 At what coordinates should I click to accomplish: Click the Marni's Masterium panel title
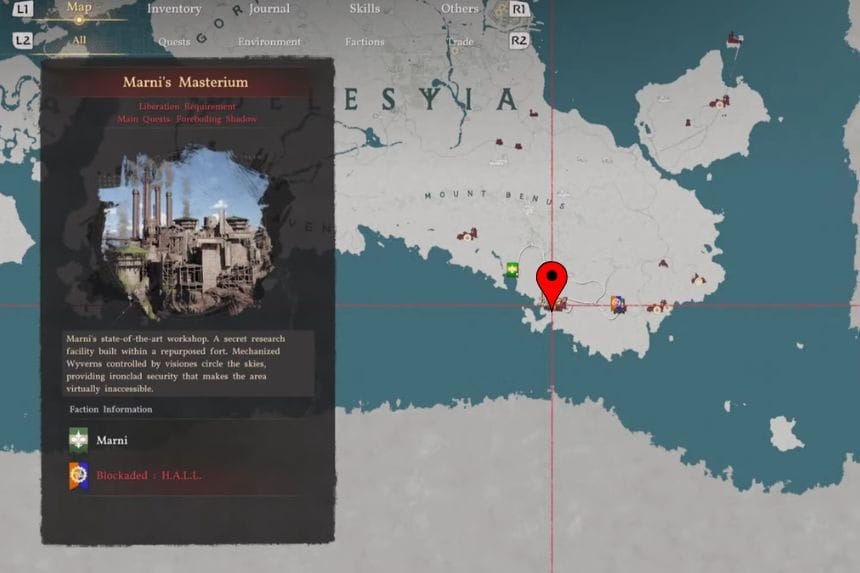185,82
